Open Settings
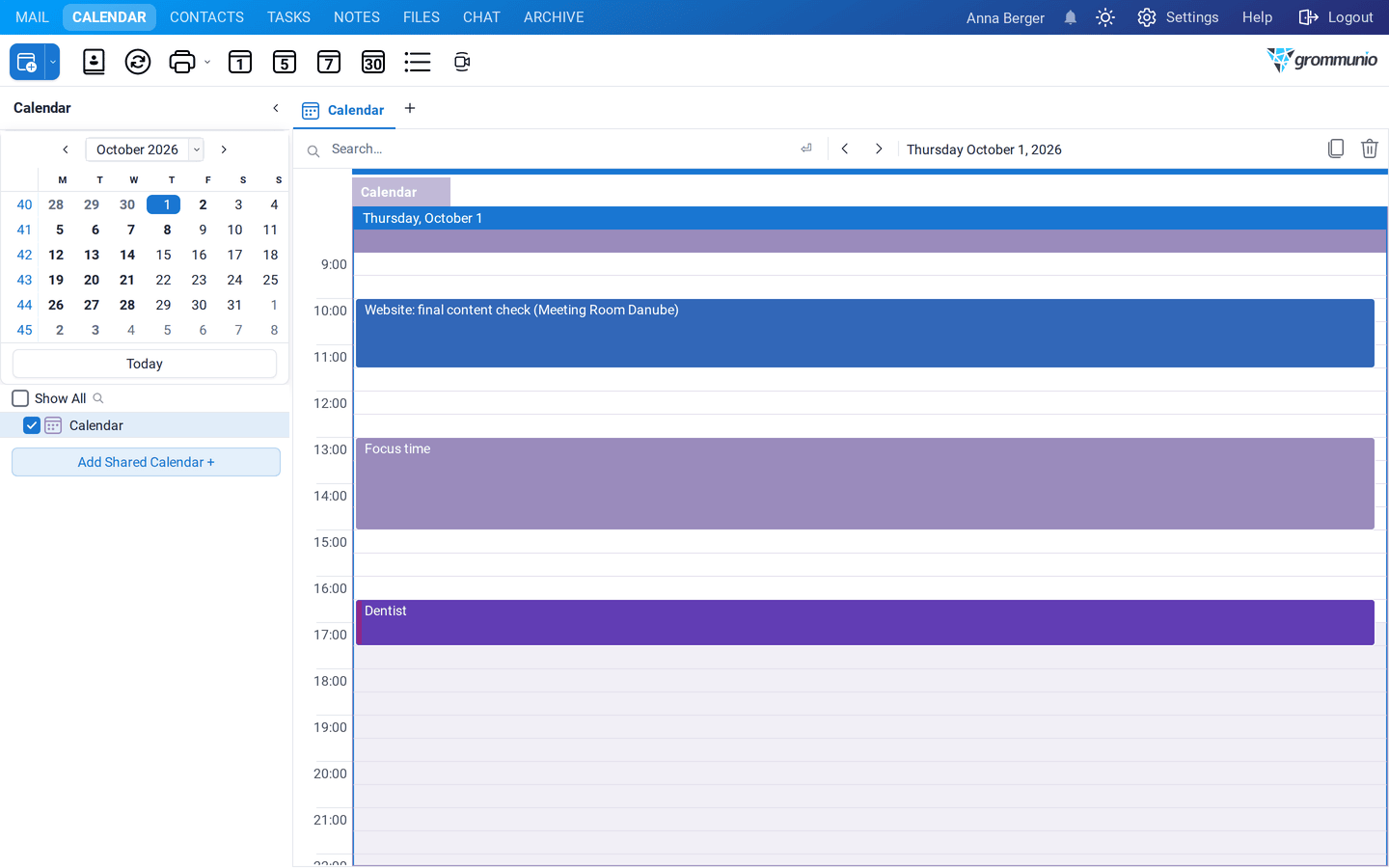 pyautogui.click(x=1178, y=17)
